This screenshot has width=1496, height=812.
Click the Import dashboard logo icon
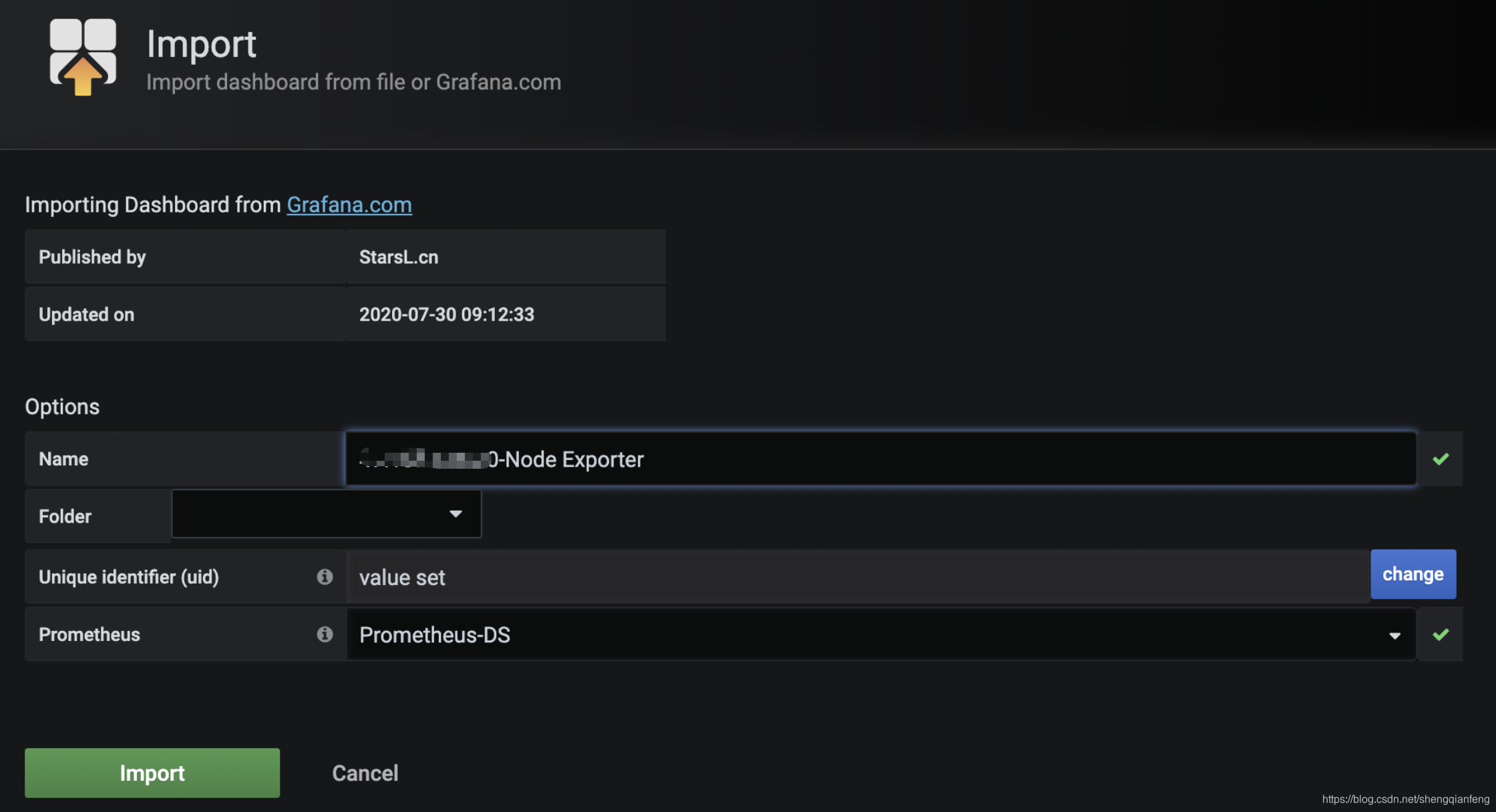coord(83,57)
